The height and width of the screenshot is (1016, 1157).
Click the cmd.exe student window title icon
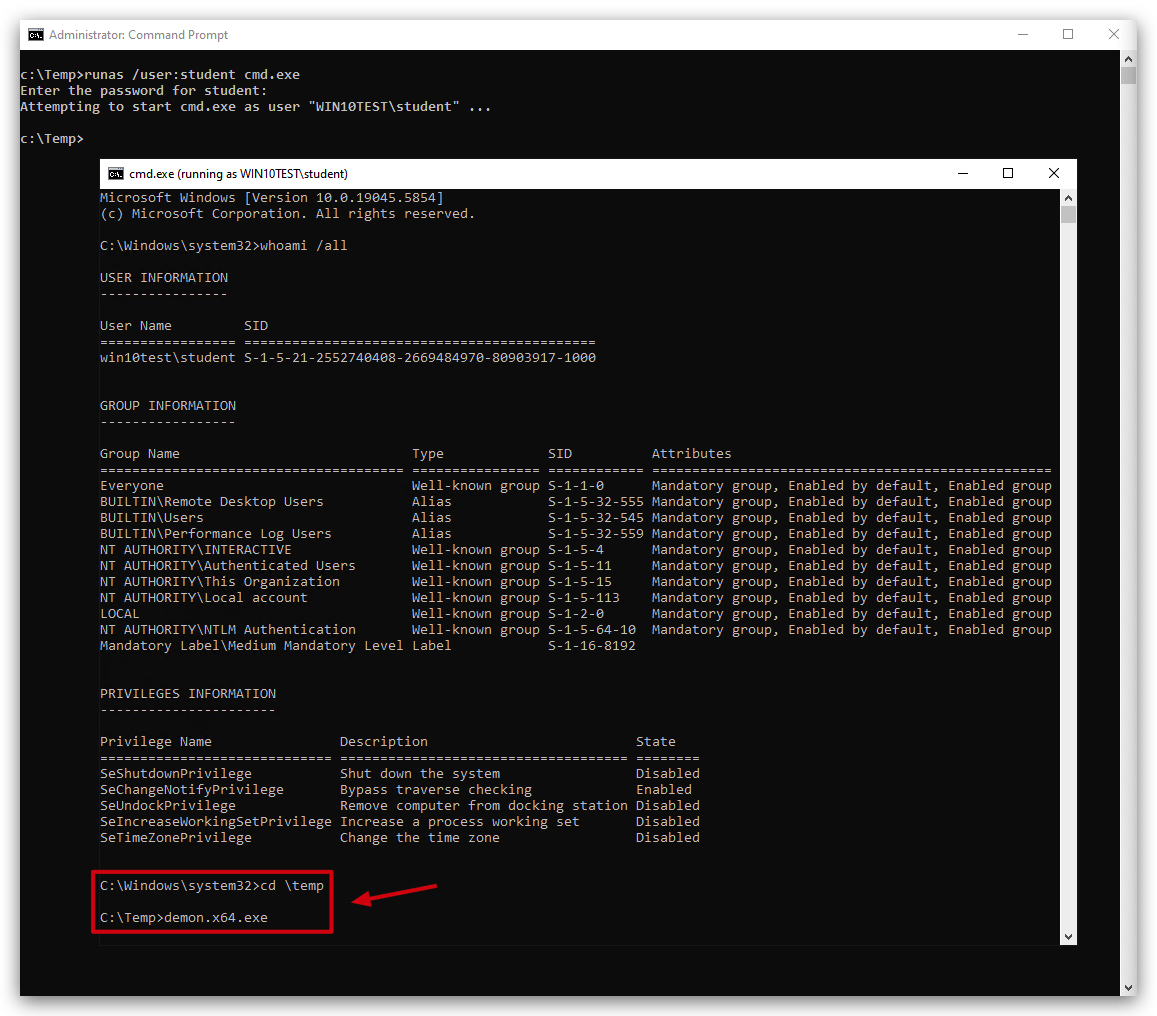(x=116, y=173)
